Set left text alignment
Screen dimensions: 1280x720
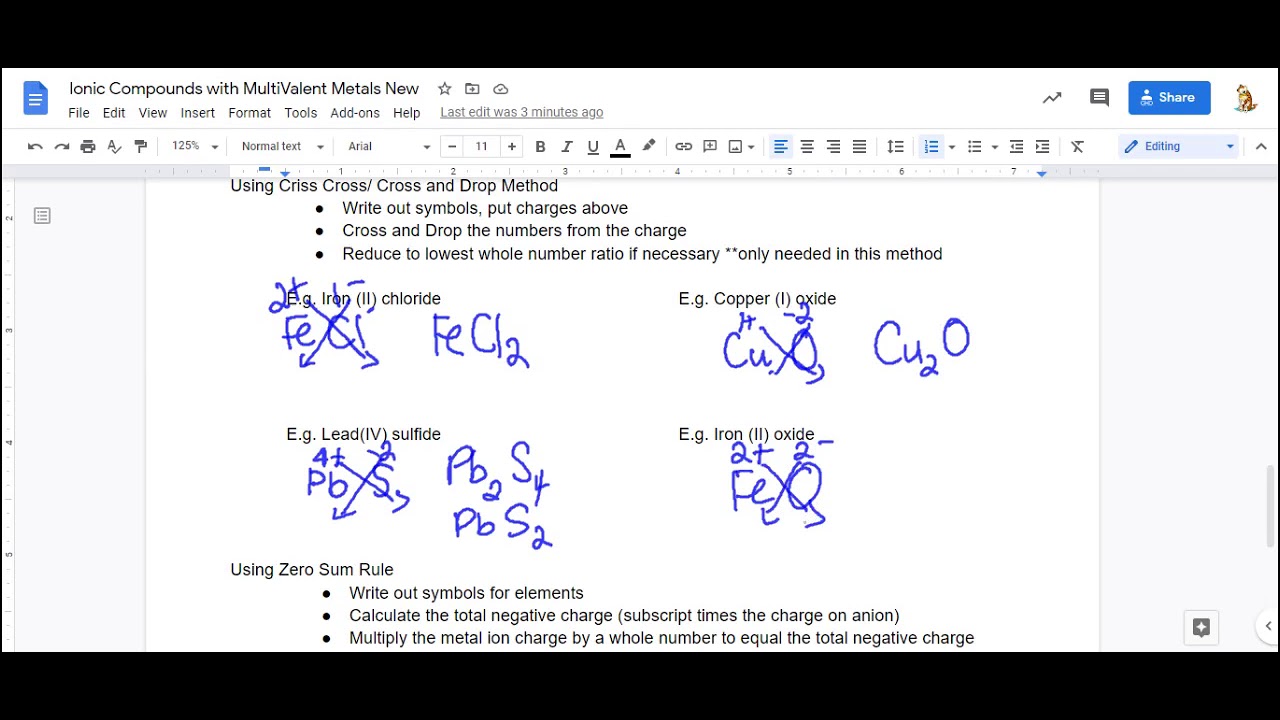[x=781, y=147]
